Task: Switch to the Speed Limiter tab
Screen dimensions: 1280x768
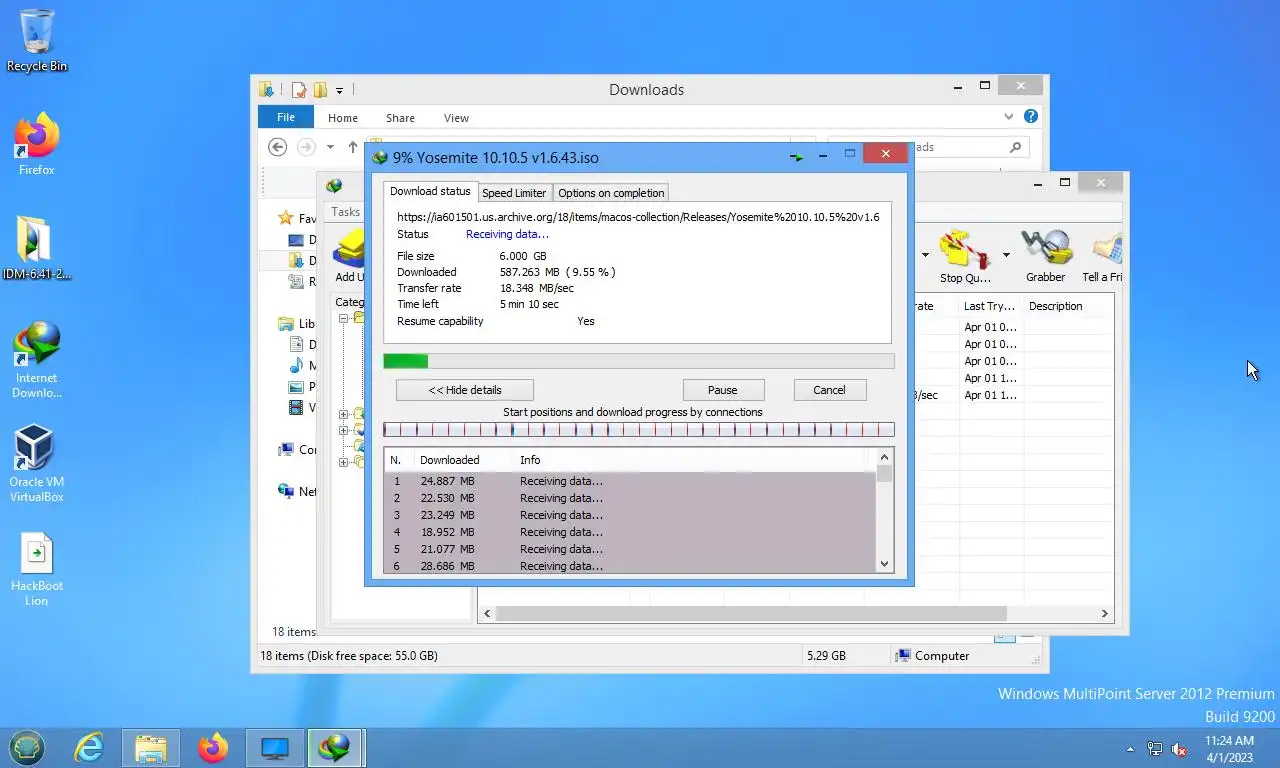Action: point(514,193)
